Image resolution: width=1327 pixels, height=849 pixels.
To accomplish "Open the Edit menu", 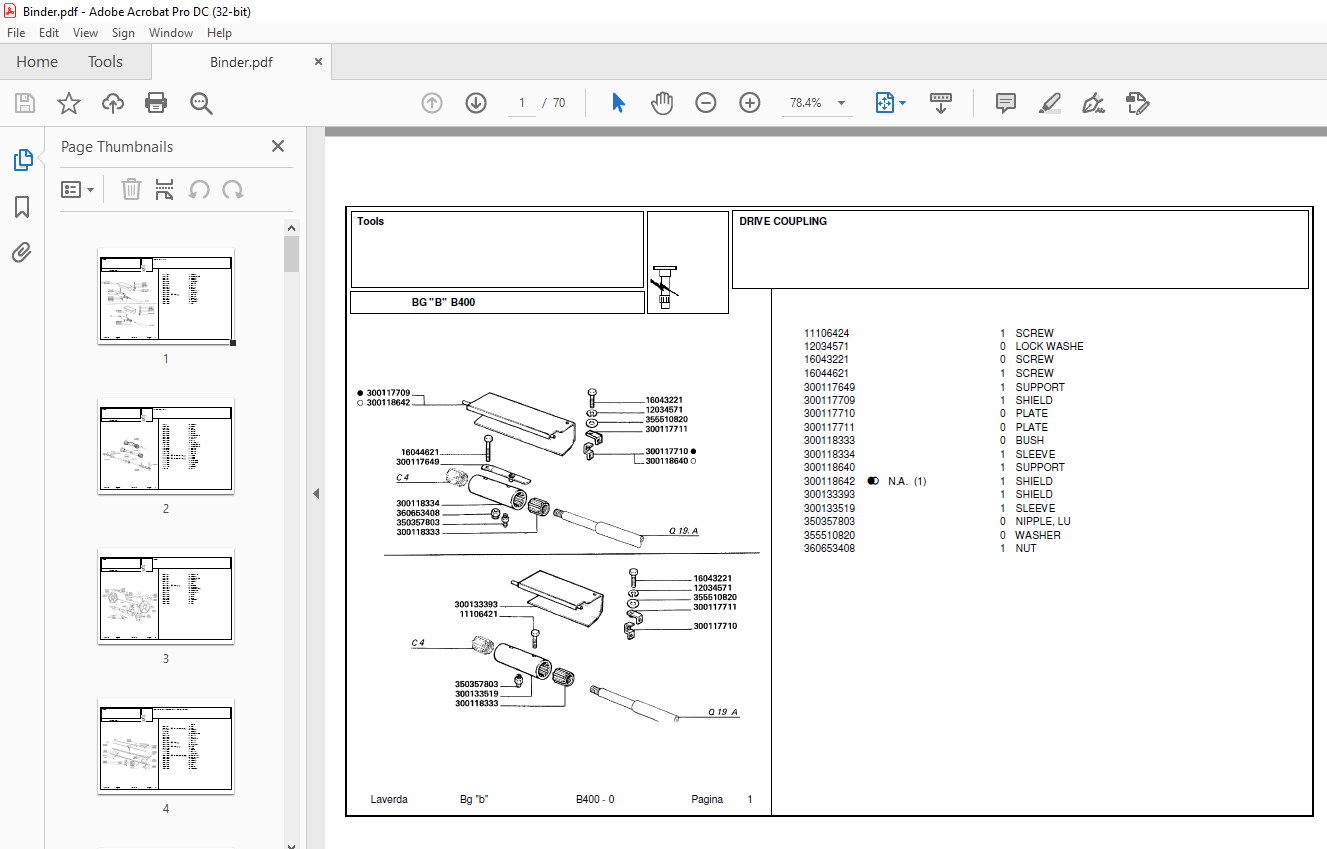I will tap(49, 33).
